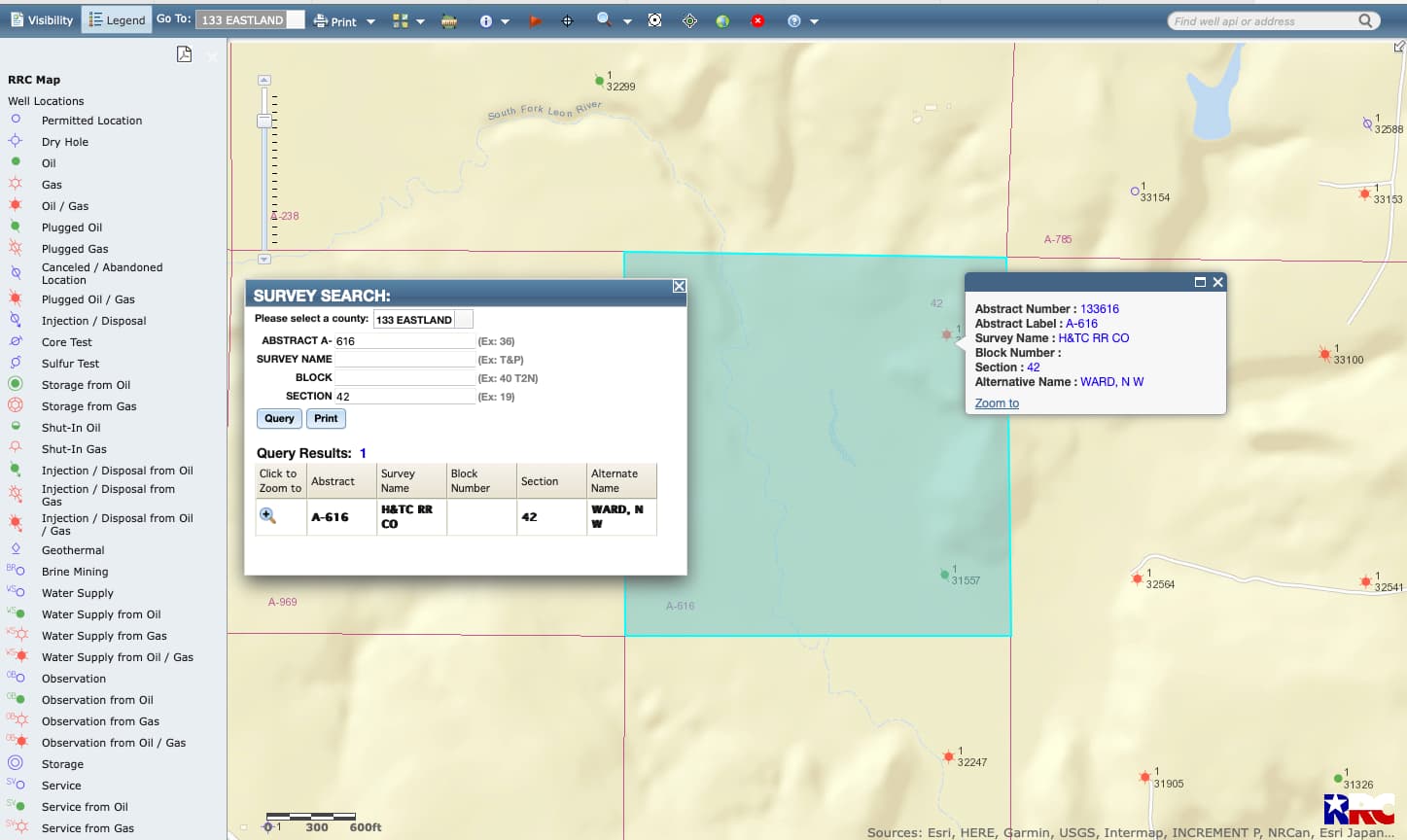Click the green globe full-extent icon
Image resolution: width=1407 pixels, height=840 pixels.
(722, 20)
